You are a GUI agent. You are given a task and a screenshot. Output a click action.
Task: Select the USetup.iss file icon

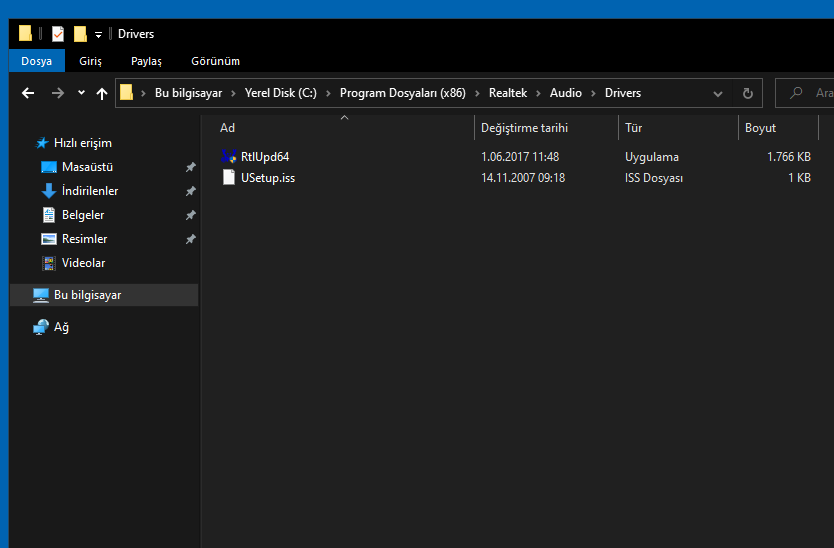tap(230, 178)
